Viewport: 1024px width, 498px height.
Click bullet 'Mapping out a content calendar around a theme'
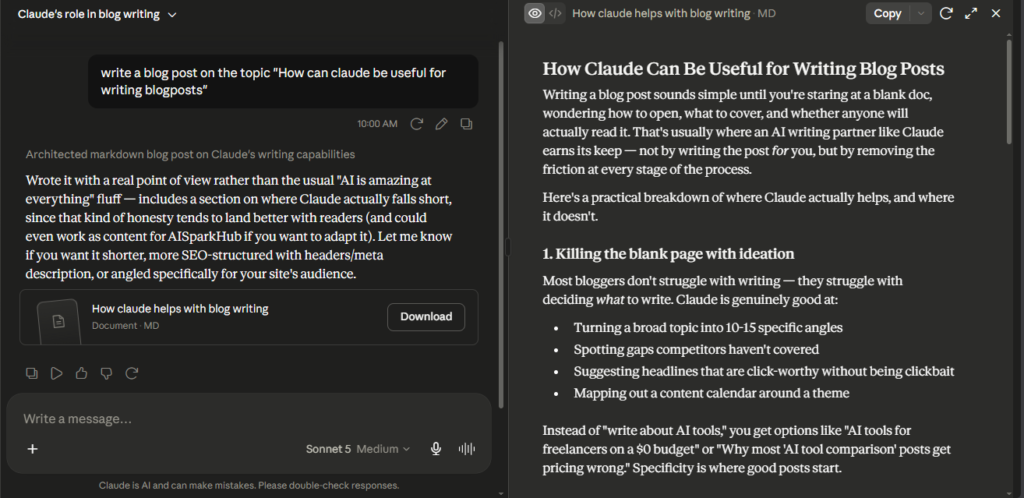click(x=711, y=393)
